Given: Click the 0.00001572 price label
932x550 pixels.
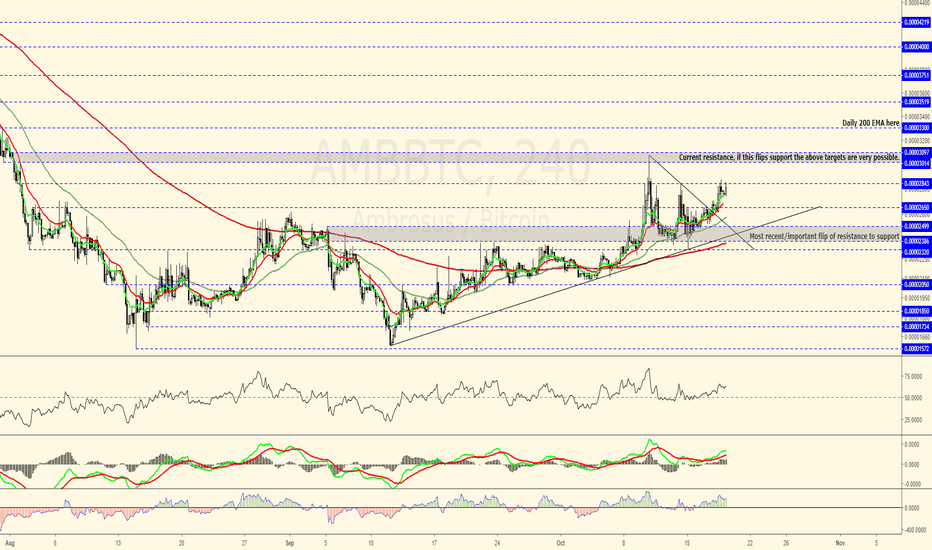Looking at the screenshot, I should [x=916, y=349].
